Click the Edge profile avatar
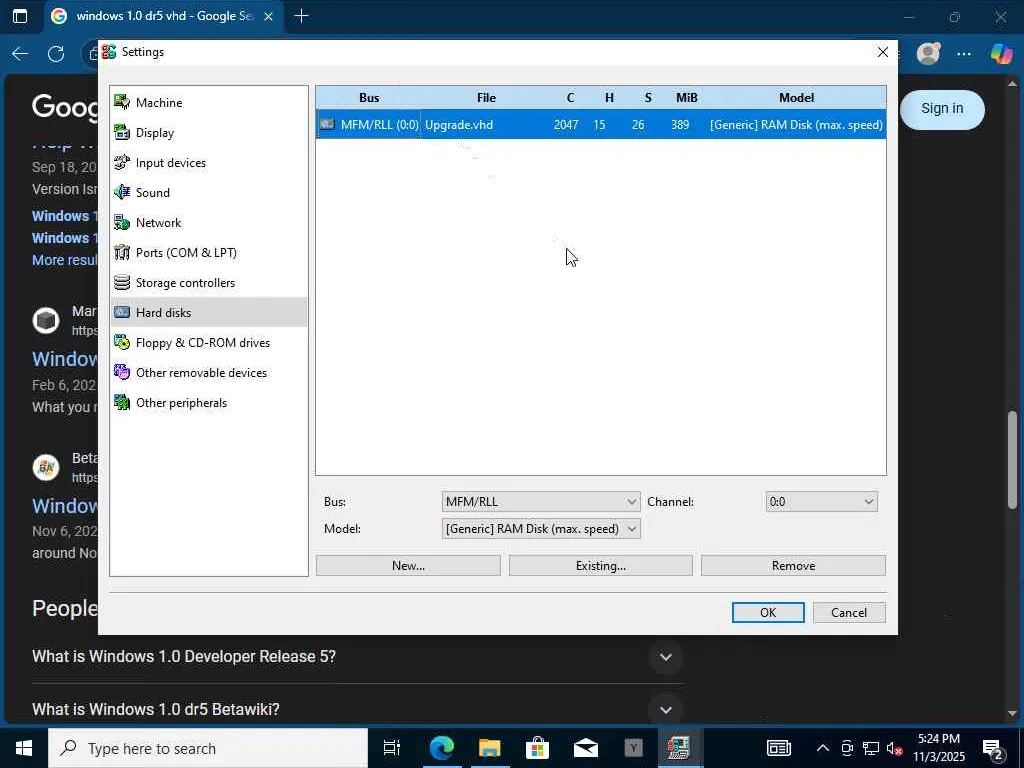The width and height of the screenshot is (1024, 768). [x=928, y=54]
